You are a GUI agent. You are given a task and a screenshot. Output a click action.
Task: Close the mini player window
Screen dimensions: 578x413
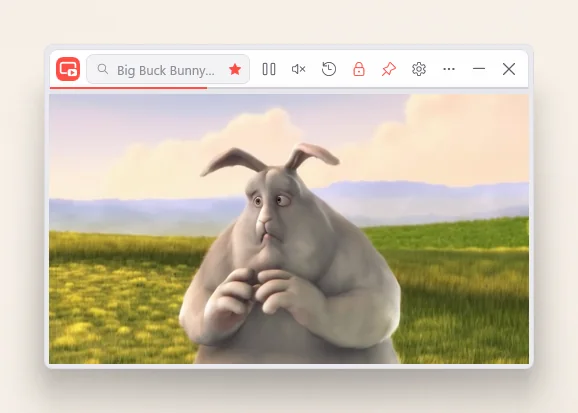tap(509, 69)
